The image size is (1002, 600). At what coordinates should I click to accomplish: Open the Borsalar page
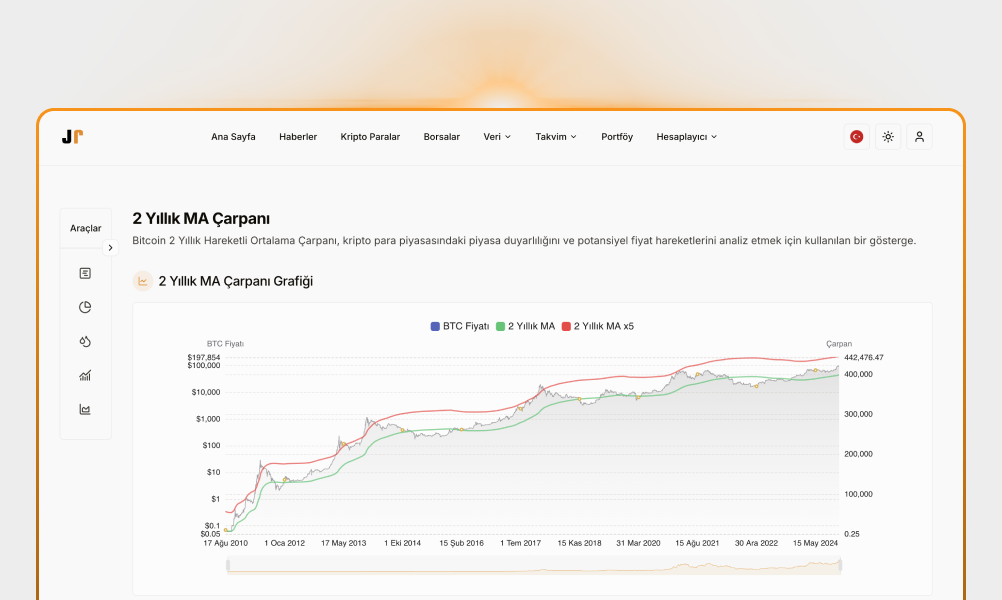[x=441, y=136]
